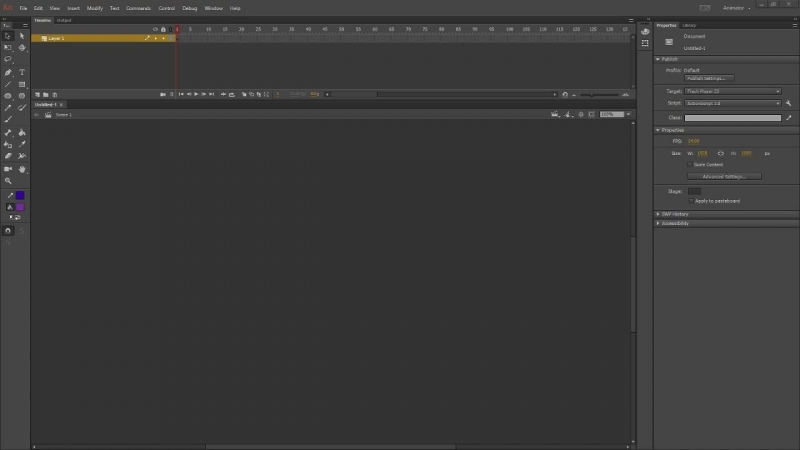Delete layer with the trash icon

pos(55,94)
